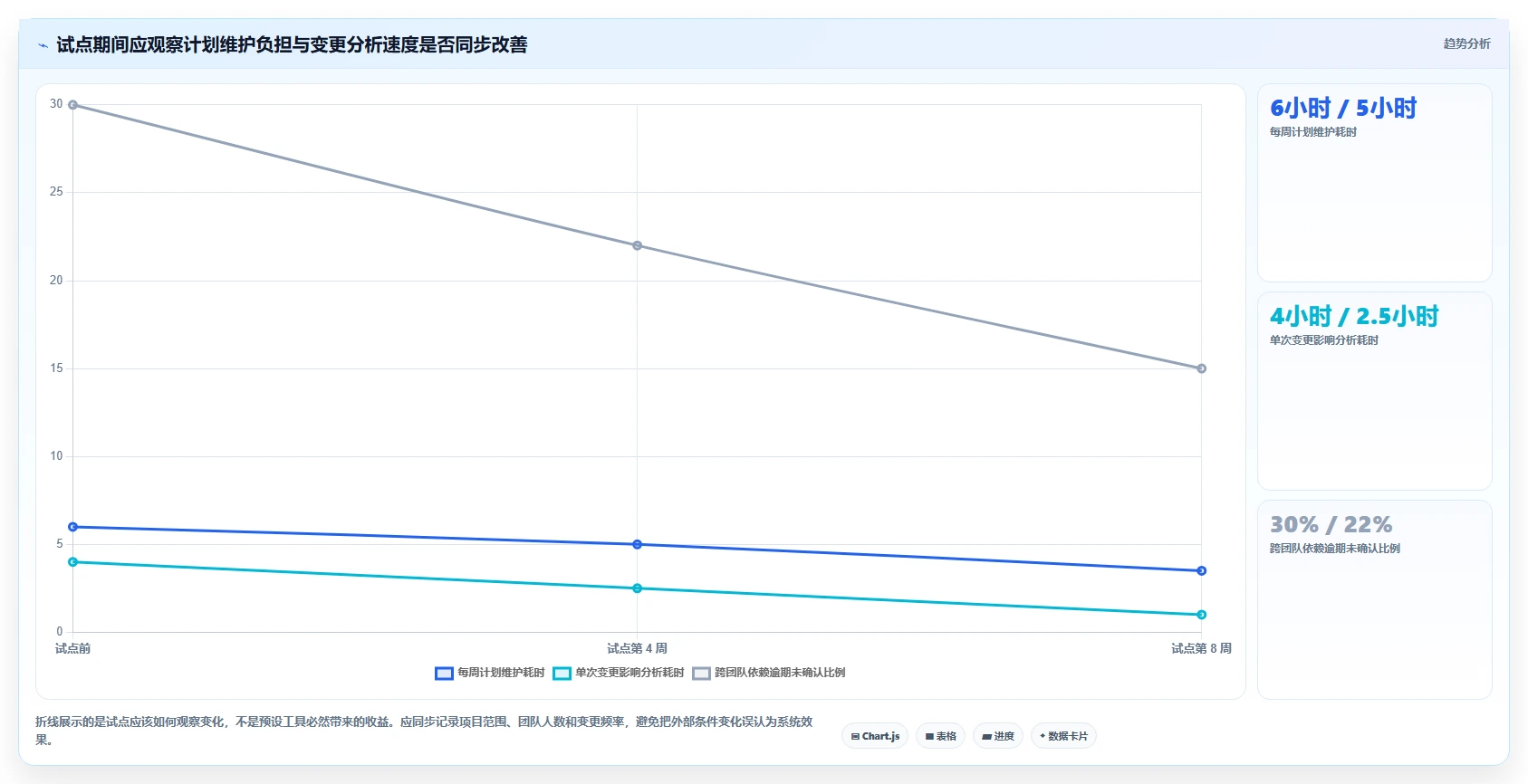Click the 试点前 x-axis label
1528x784 pixels.
click(72, 648)
